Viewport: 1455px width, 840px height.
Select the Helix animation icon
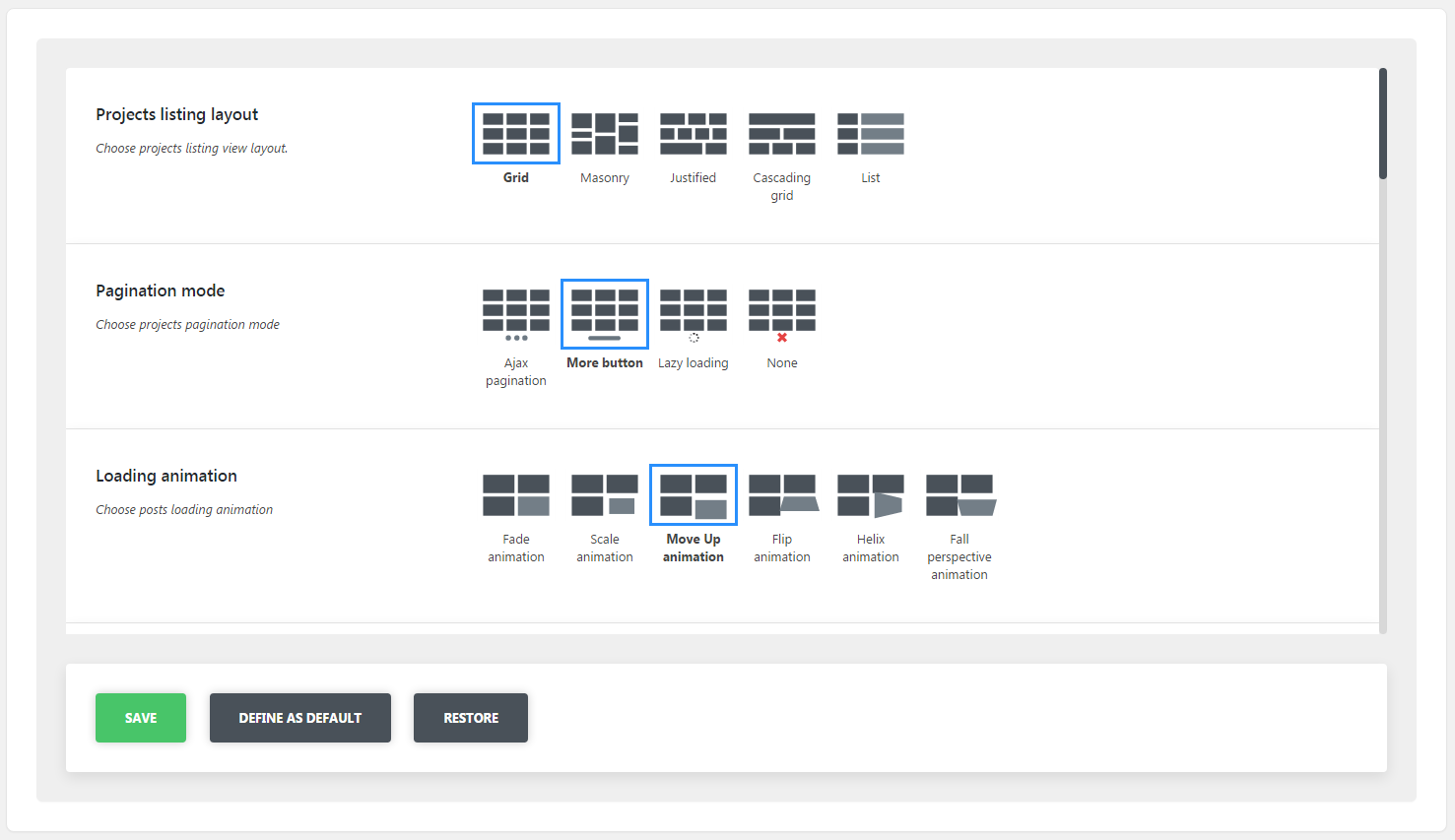click(x=871, y=495)
